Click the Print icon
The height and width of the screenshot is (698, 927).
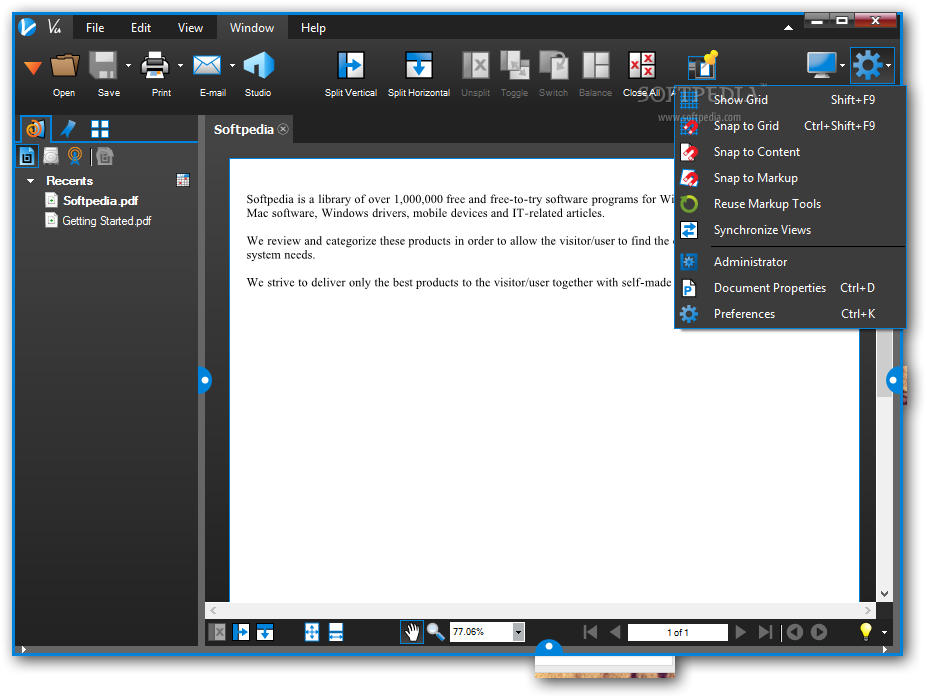pos(155,65)
